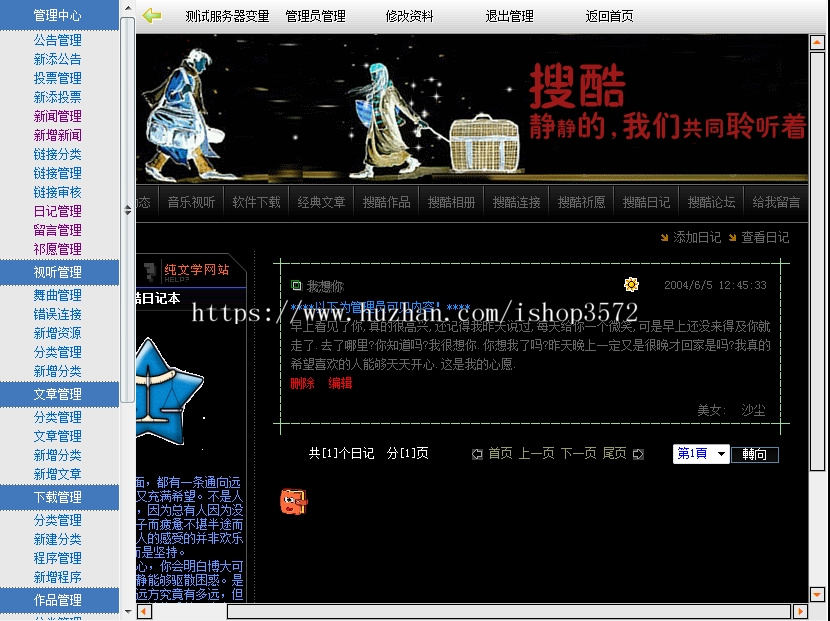Screen dimensions: 830x621
Task: Open 管理员管理 in top menu
Action: [x=315, y=16]
